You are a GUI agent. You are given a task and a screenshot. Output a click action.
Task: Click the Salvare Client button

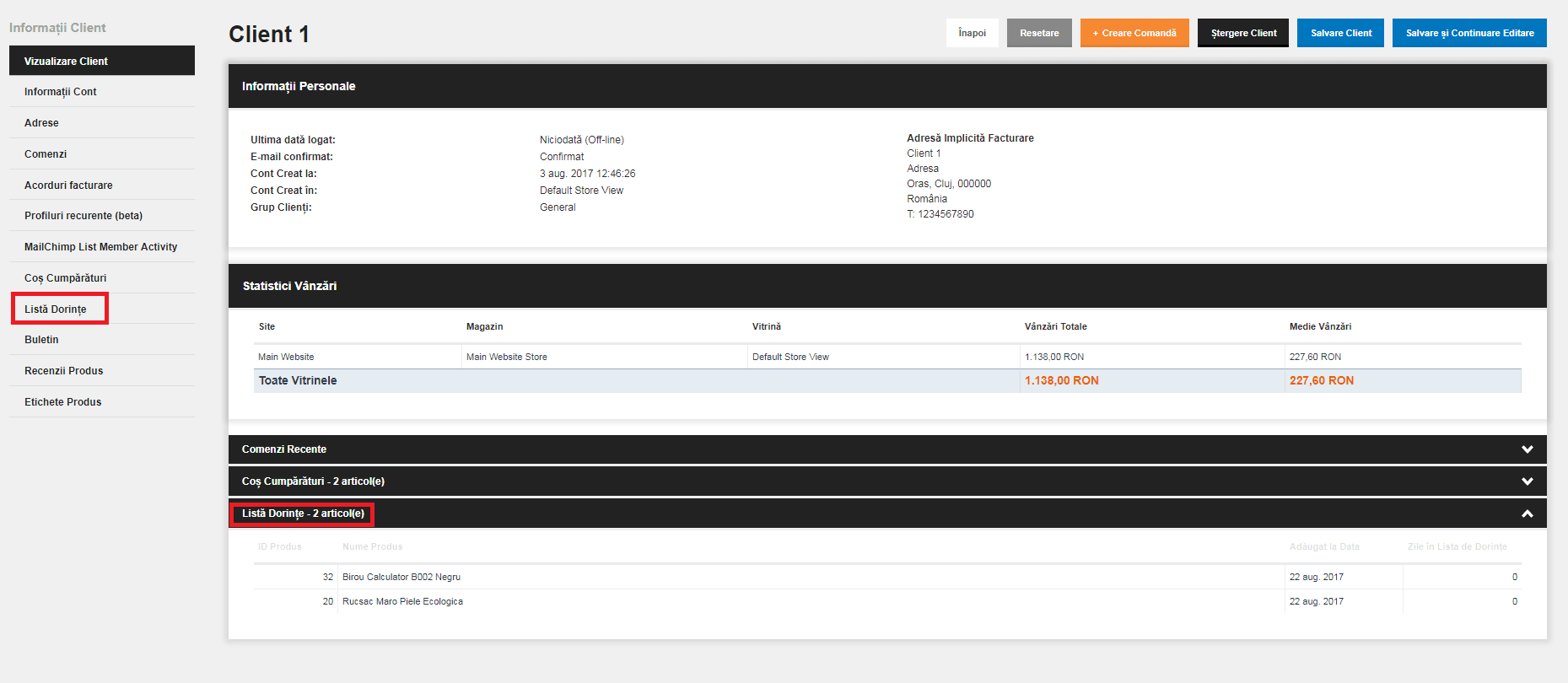(x=1340, y=33)
